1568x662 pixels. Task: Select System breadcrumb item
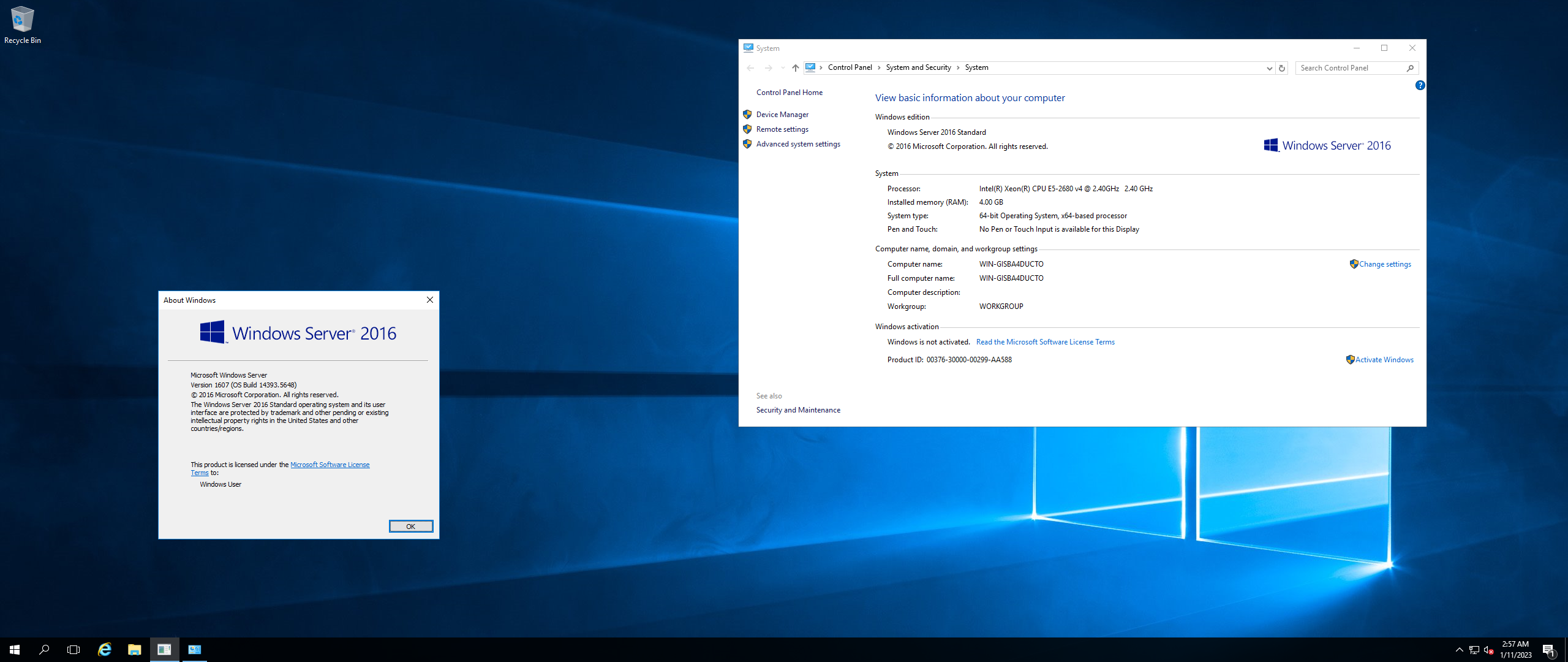976,67
